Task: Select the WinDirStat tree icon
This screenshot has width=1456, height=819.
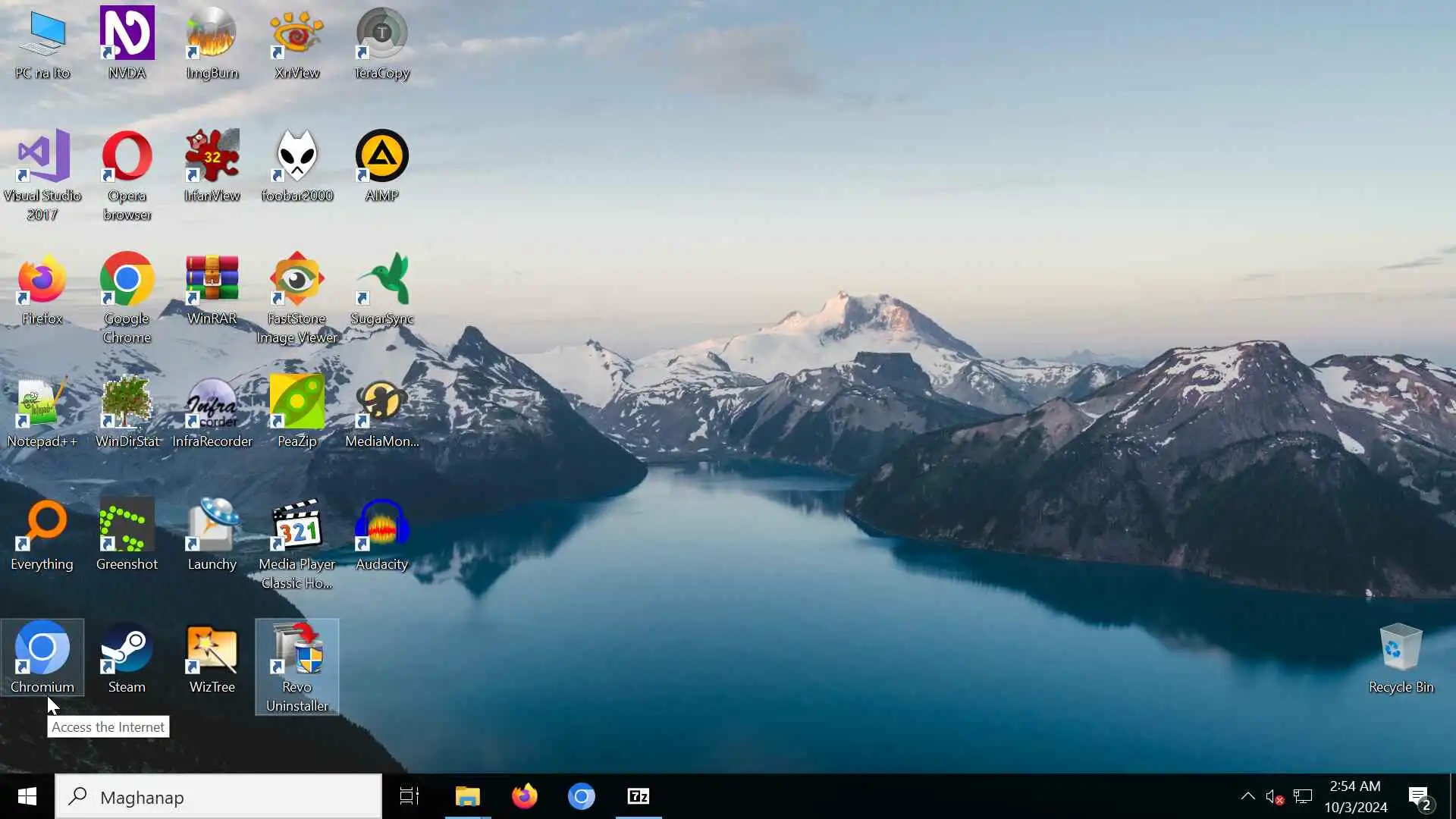Action: point(127,403)
